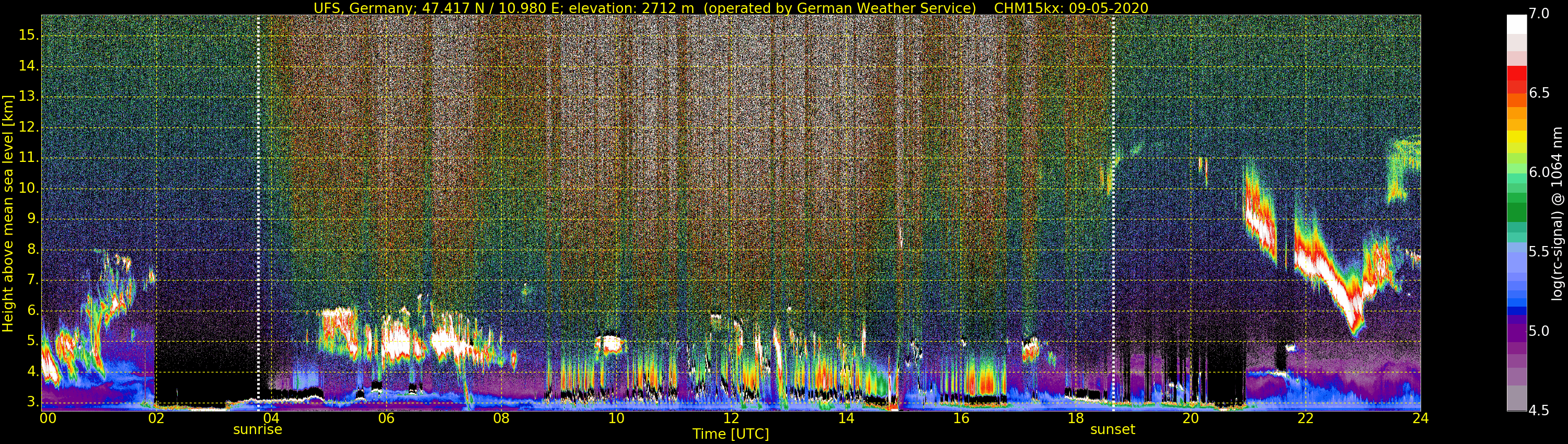Image resolution: width=1568 pixels, height=444 pixels.
Task: Click the time tick label '04'
Action: [x=271, y=418]
